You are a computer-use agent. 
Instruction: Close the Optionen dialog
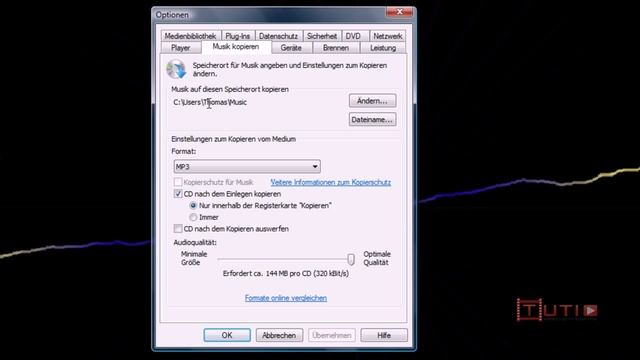tap(399, 12)
